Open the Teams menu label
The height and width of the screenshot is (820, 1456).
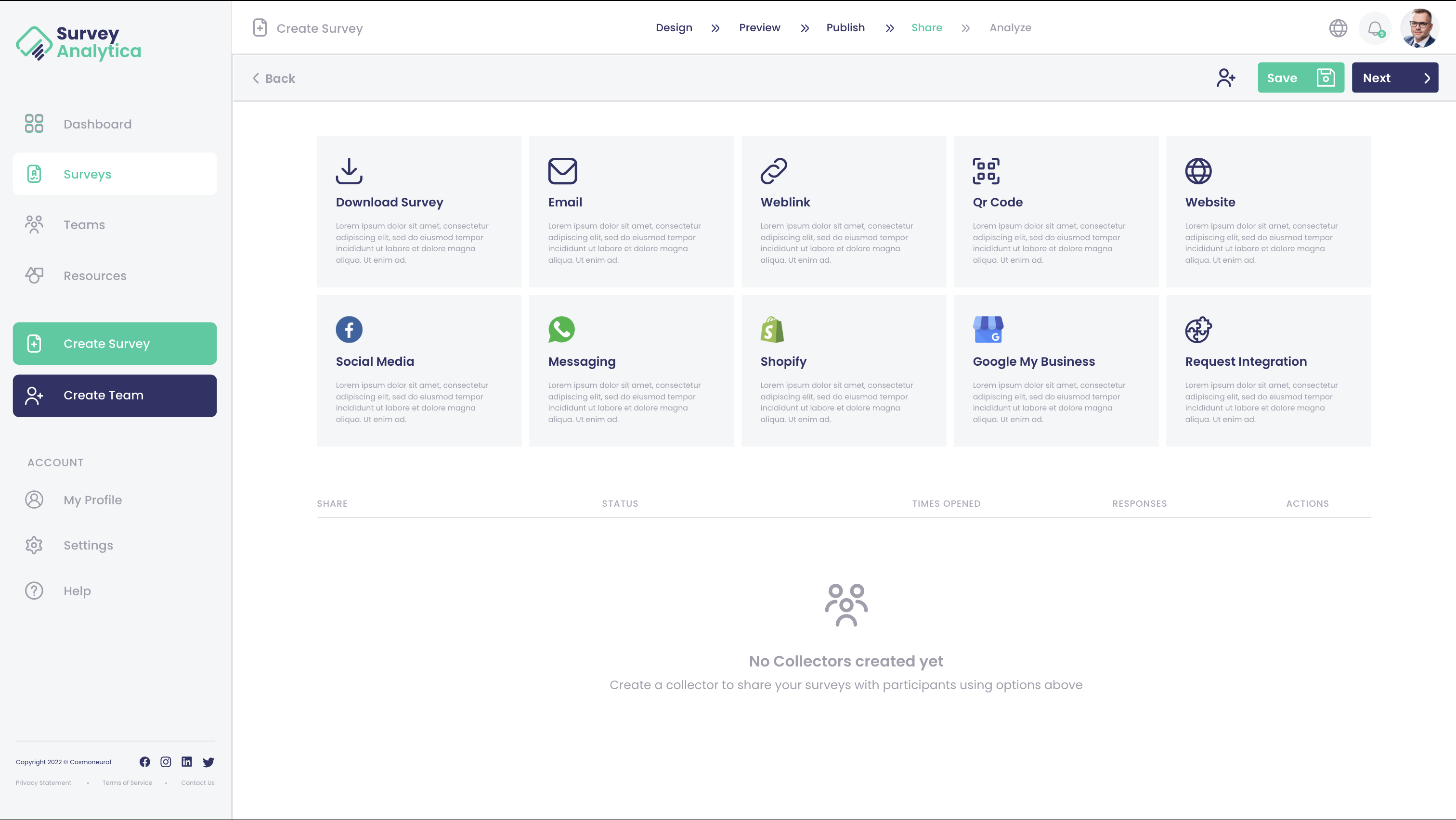[x=84, y=225]
